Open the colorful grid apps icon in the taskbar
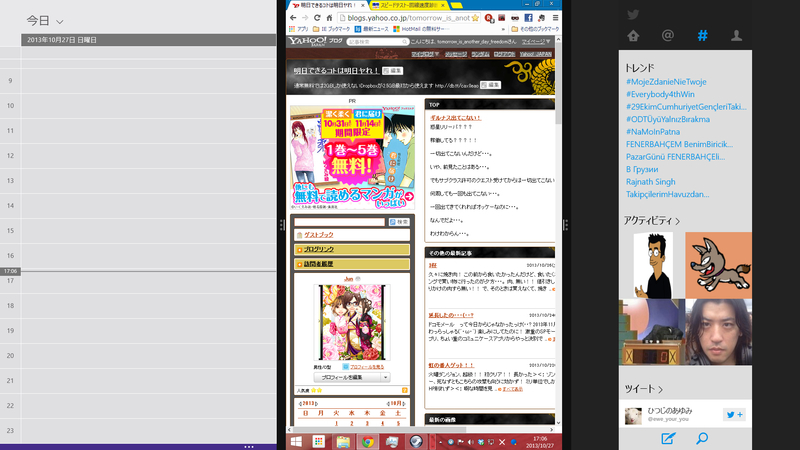 click(319, 441)
